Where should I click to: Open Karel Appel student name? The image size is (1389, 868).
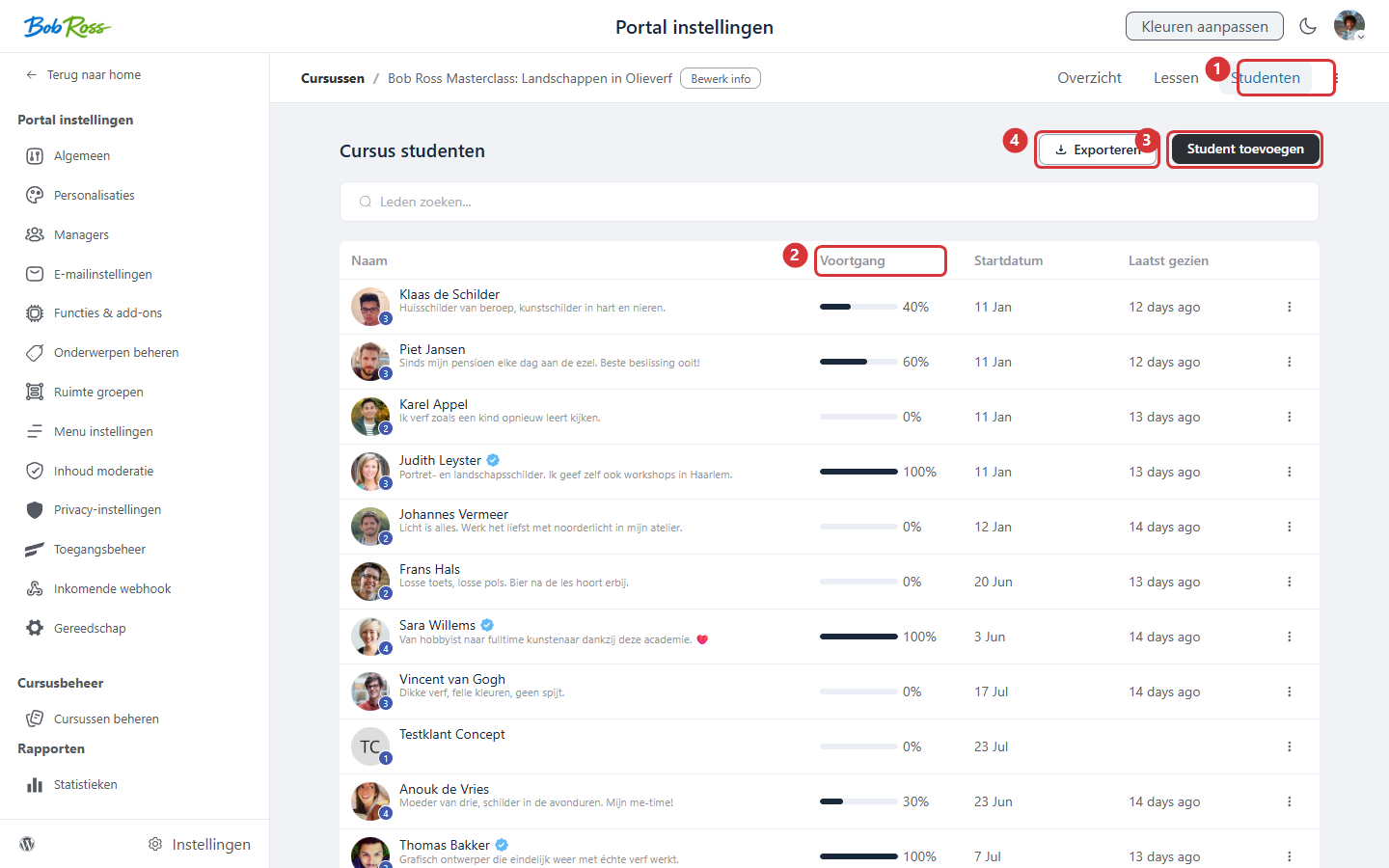coord(433,404)
